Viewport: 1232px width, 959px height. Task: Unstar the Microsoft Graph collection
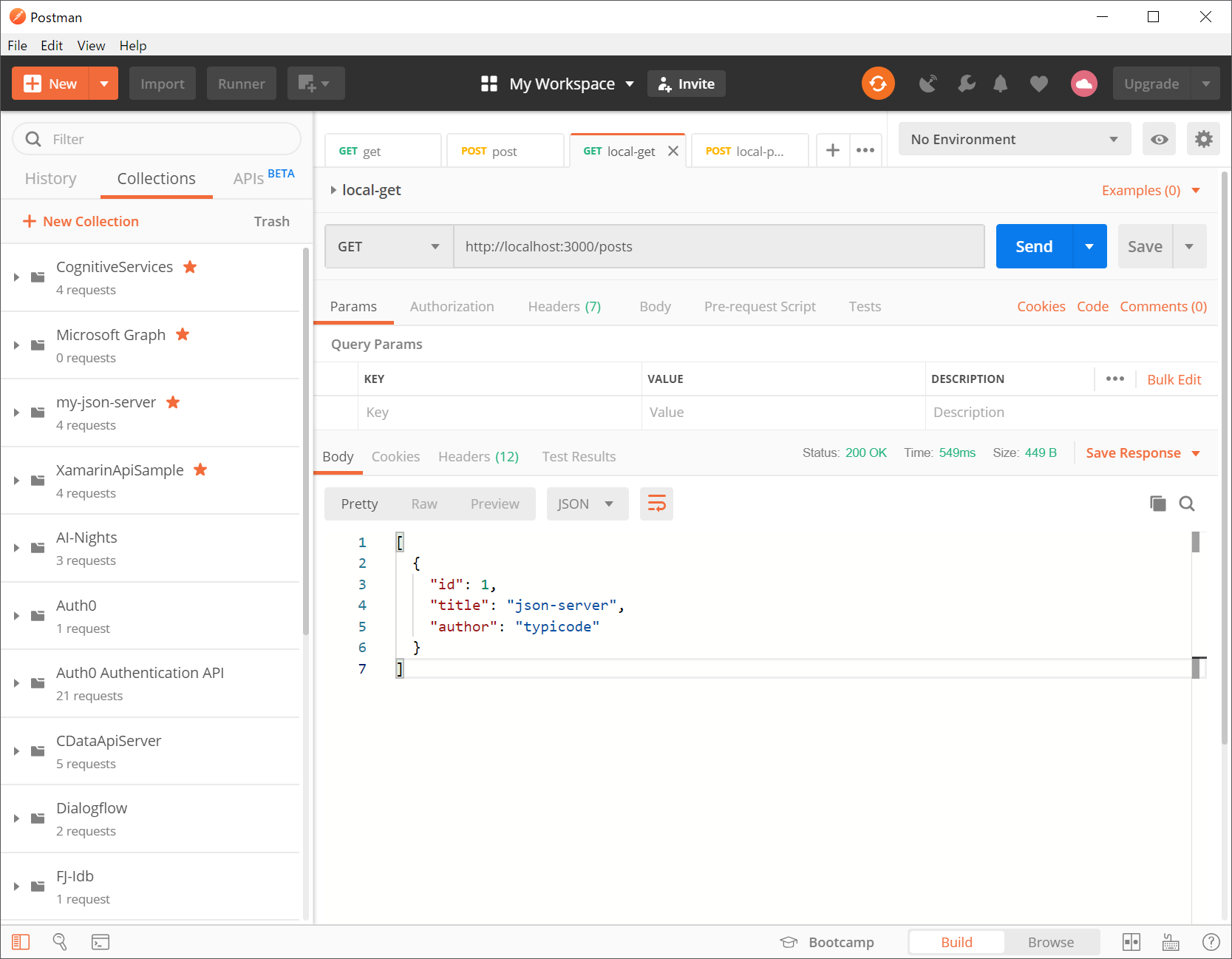pyautogui.click(x=183, y=334)
